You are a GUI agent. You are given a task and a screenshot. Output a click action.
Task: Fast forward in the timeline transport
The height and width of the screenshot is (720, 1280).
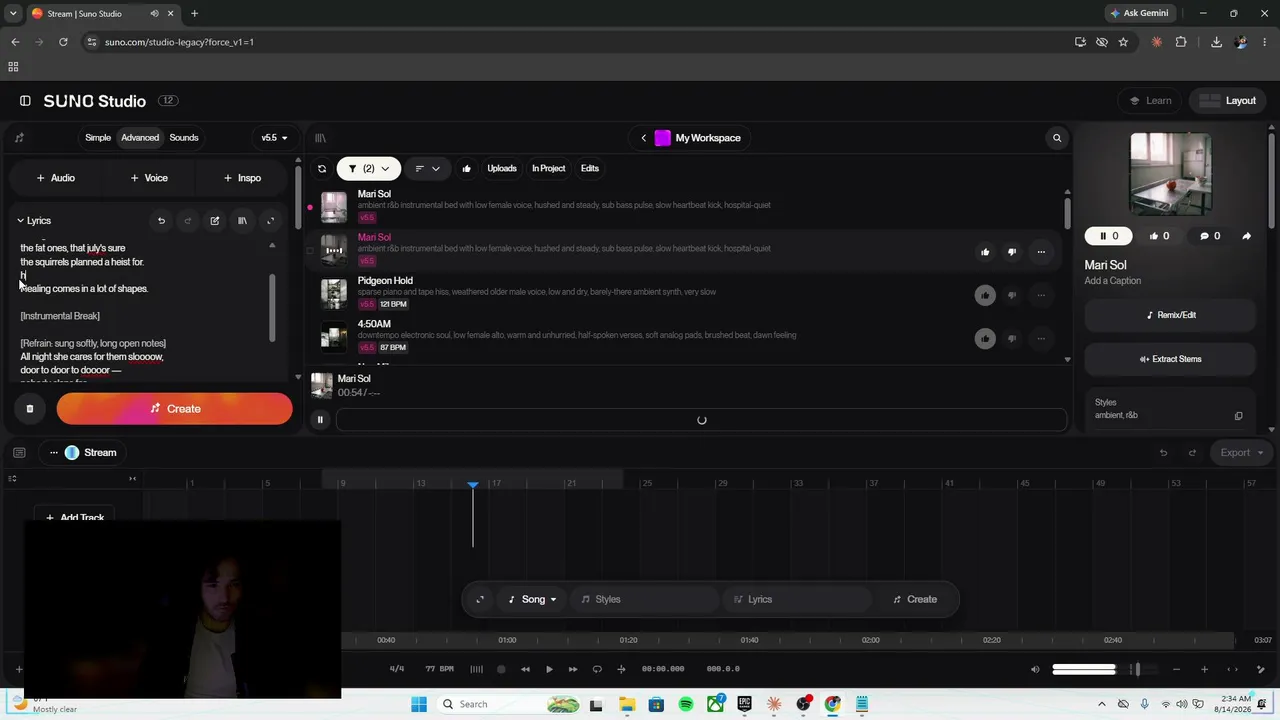[573, 669]
